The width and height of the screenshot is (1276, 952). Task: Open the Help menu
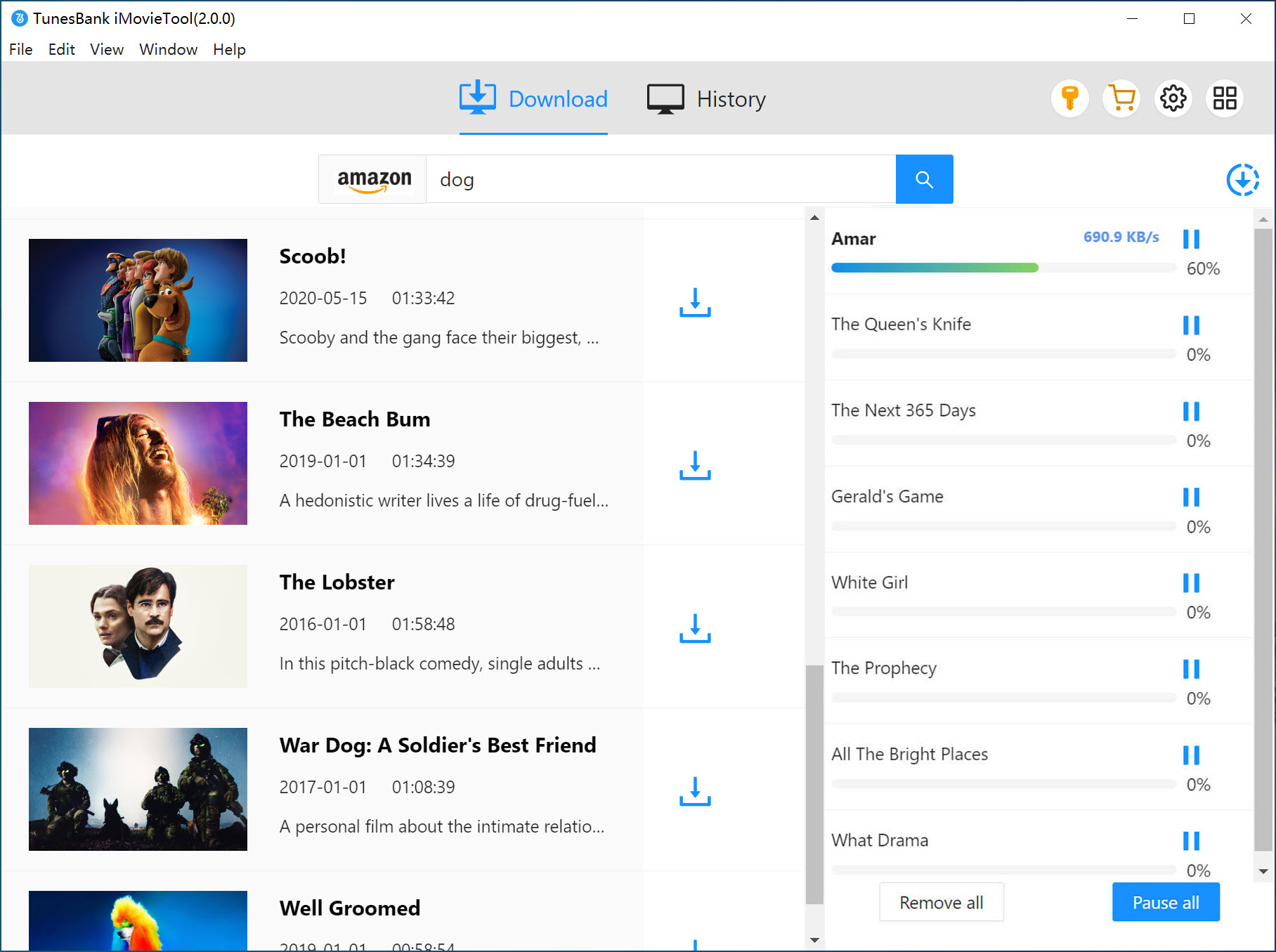coord(230,49)
